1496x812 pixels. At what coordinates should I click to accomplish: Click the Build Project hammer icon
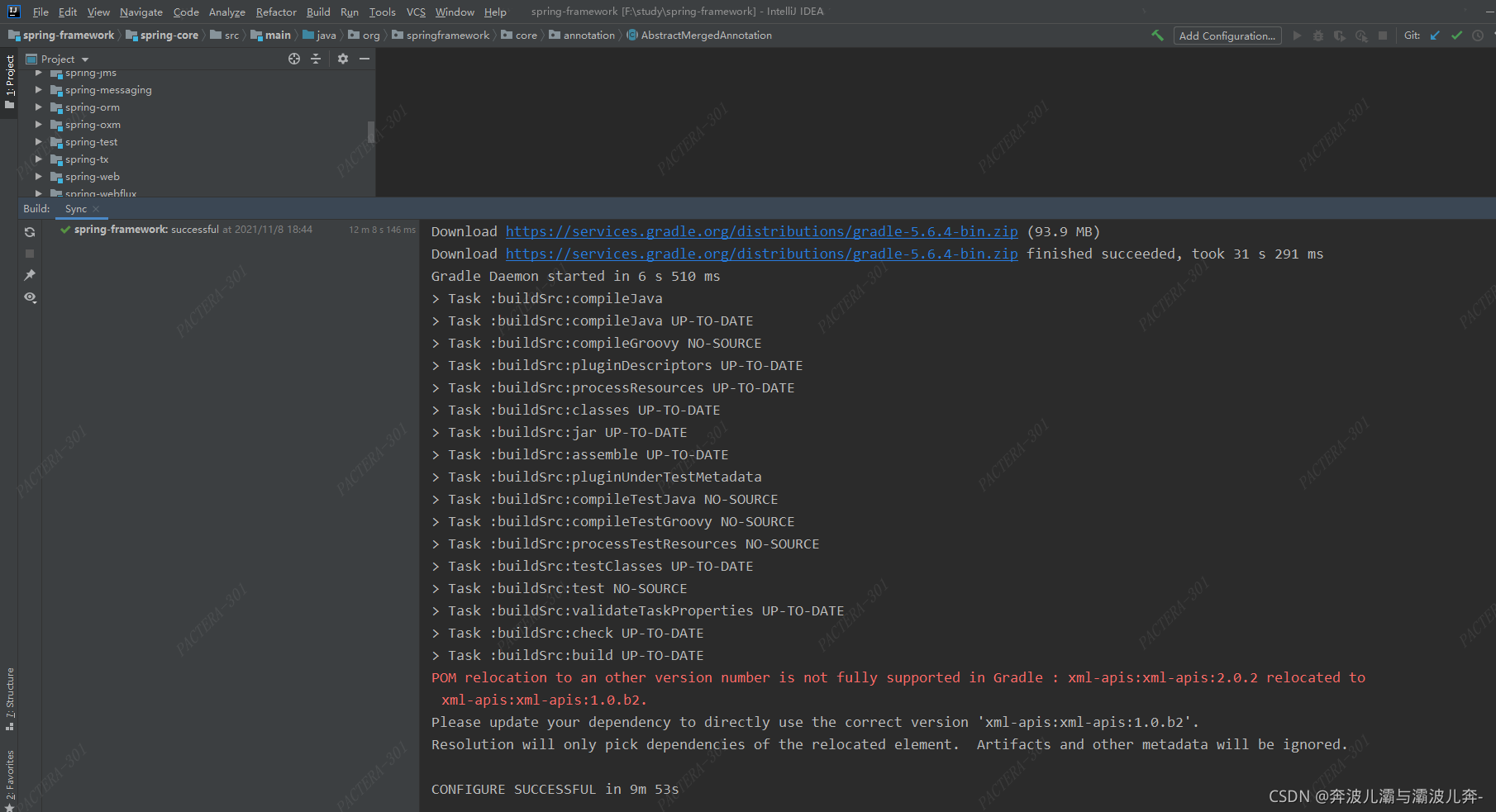pos(1157,36)
